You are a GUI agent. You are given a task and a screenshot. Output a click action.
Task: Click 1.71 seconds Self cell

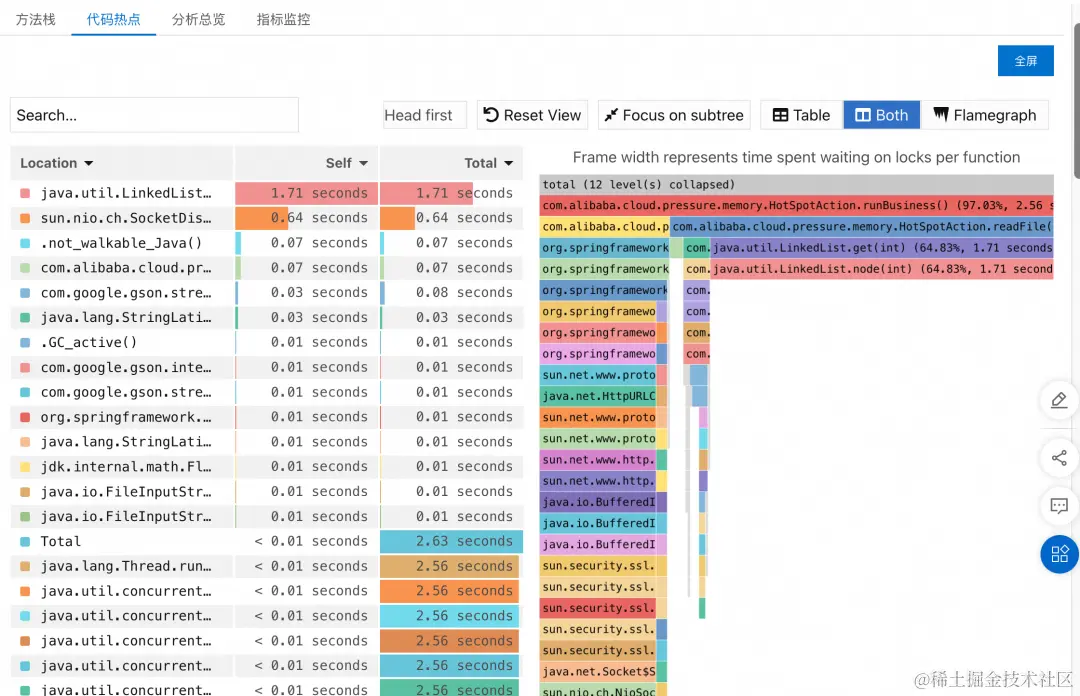pos(307,193)
